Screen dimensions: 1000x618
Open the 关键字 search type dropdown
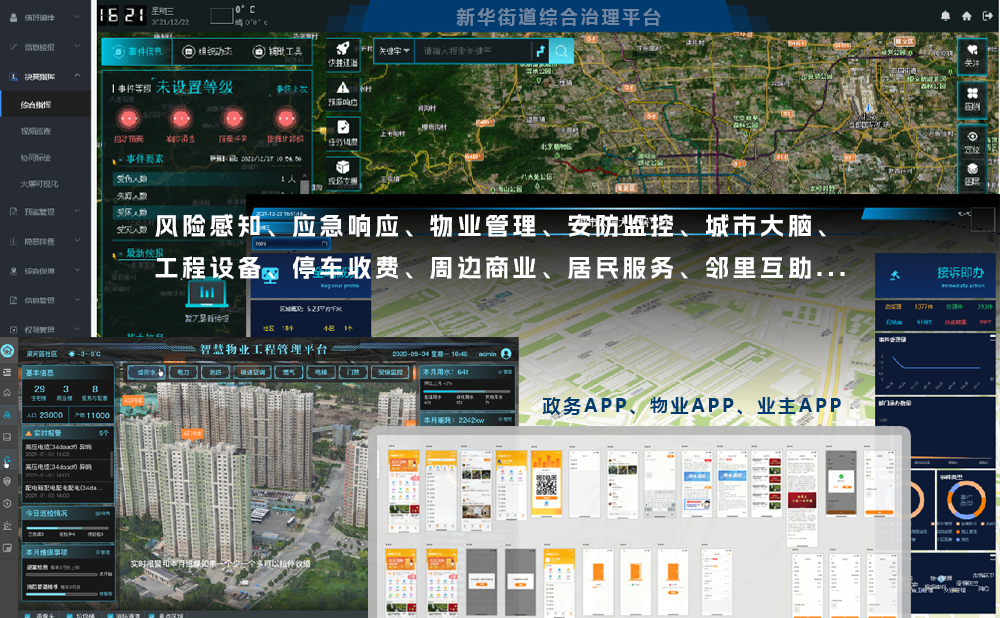[393, 51]
